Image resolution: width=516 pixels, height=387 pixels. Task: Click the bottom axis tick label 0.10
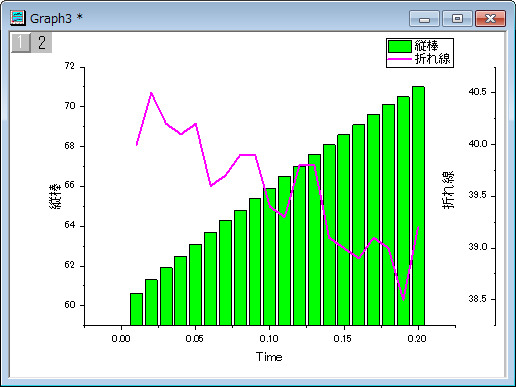(x=269, y=339)
